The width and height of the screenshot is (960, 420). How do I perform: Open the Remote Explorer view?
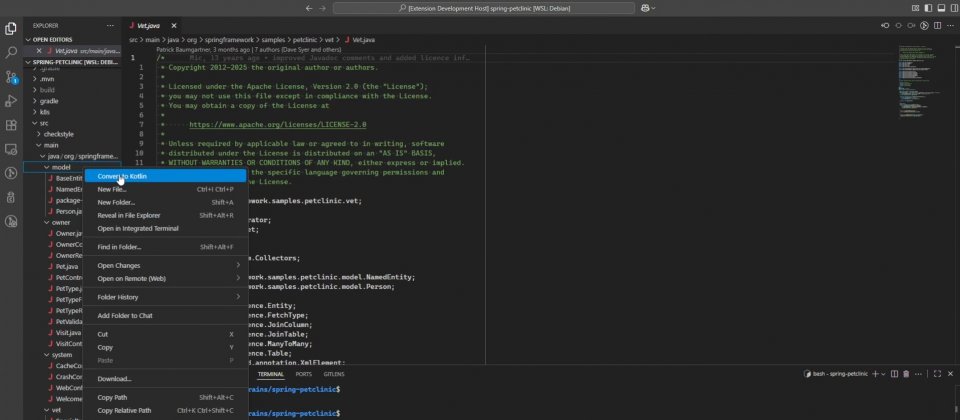pos(11,148)
